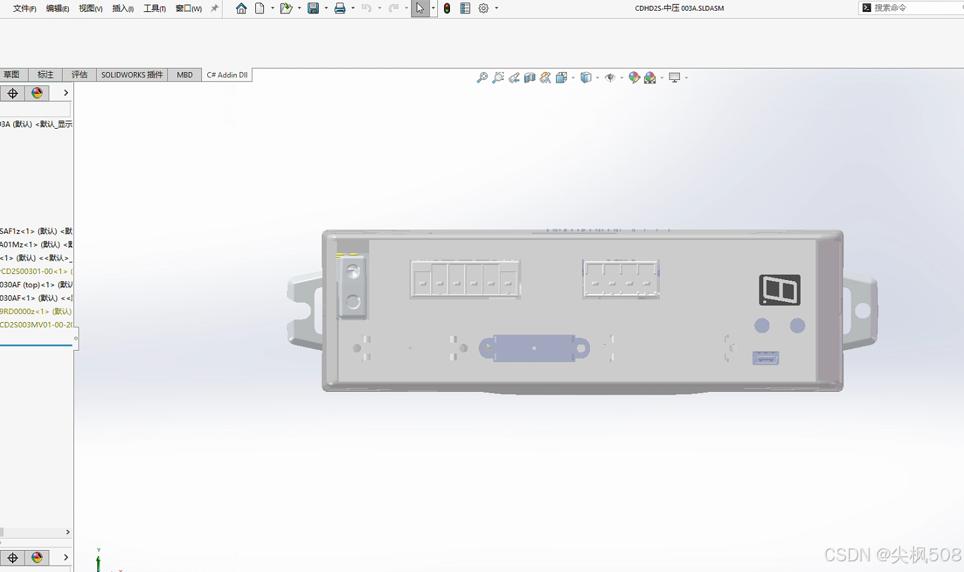964x572 pixels.
Task: Click the Rebuild traffic light icon
Action: click(x=447, y=8)
